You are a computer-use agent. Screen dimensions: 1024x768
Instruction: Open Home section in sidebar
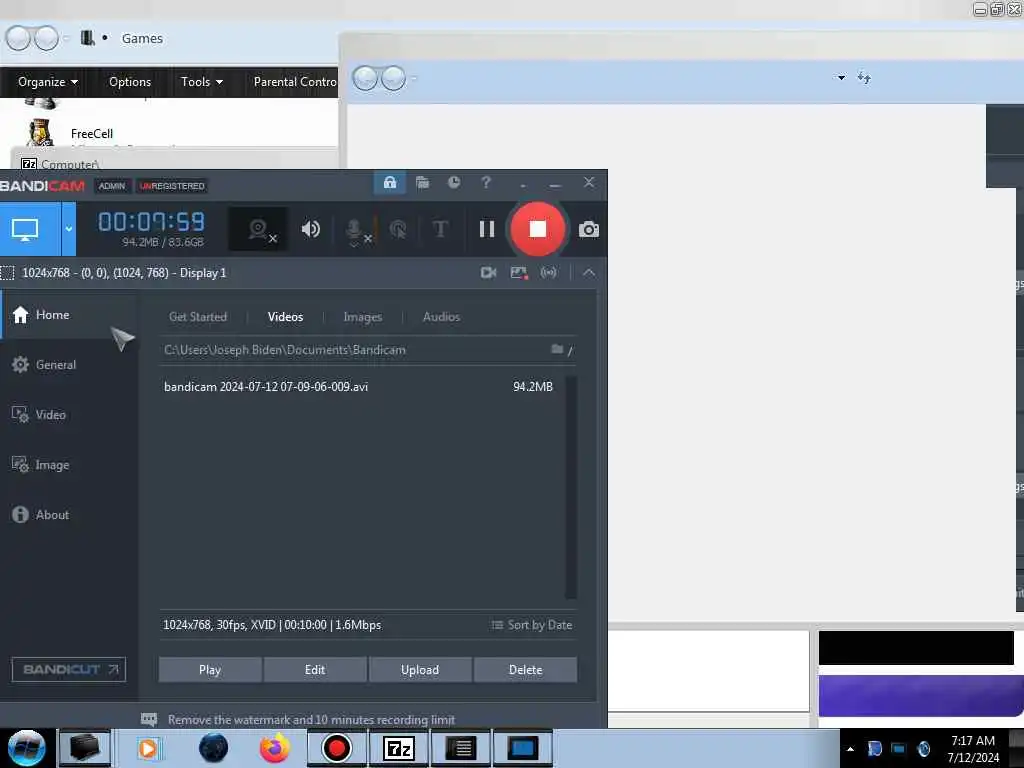pyautogui.click(x=69, y=315)
